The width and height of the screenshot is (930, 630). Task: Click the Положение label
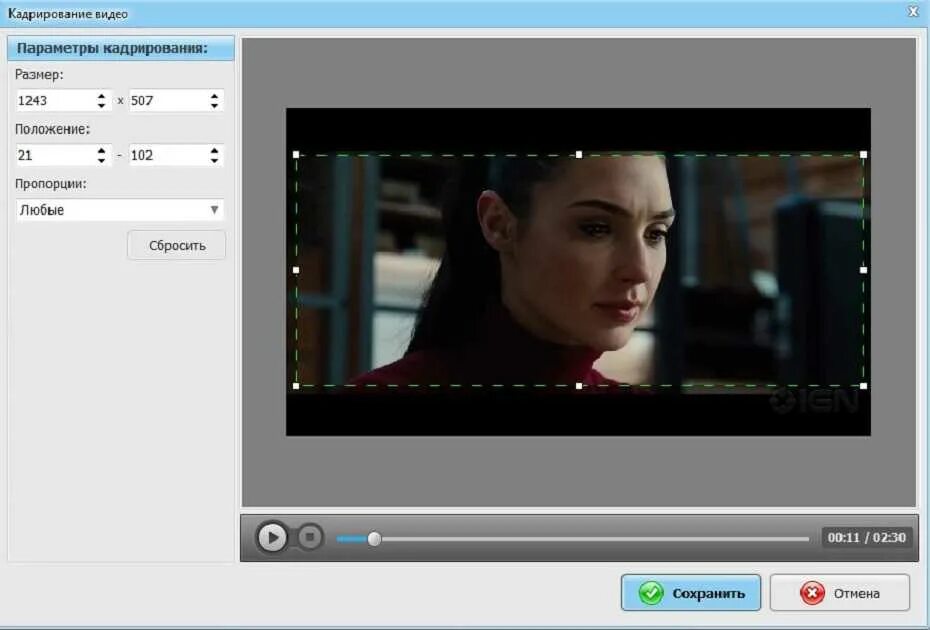click(52, 129)
